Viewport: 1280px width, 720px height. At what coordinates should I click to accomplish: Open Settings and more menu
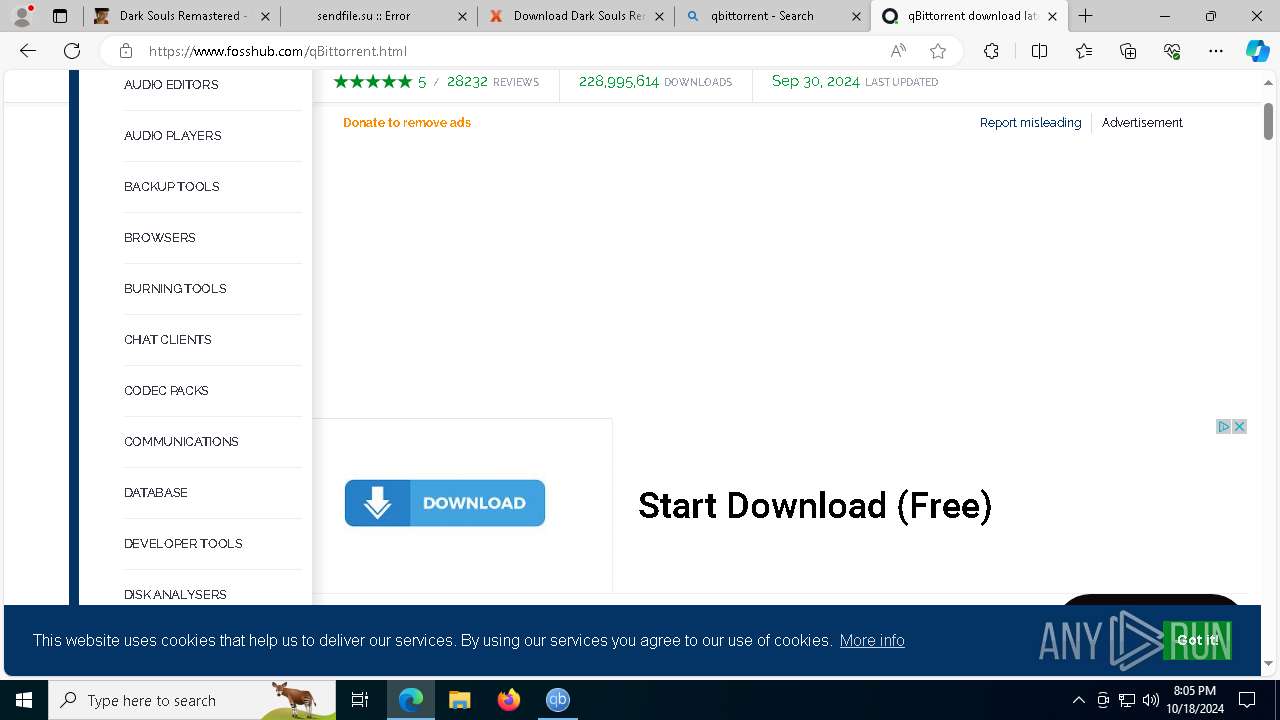pyautogui.click(x=1216, y=51)
